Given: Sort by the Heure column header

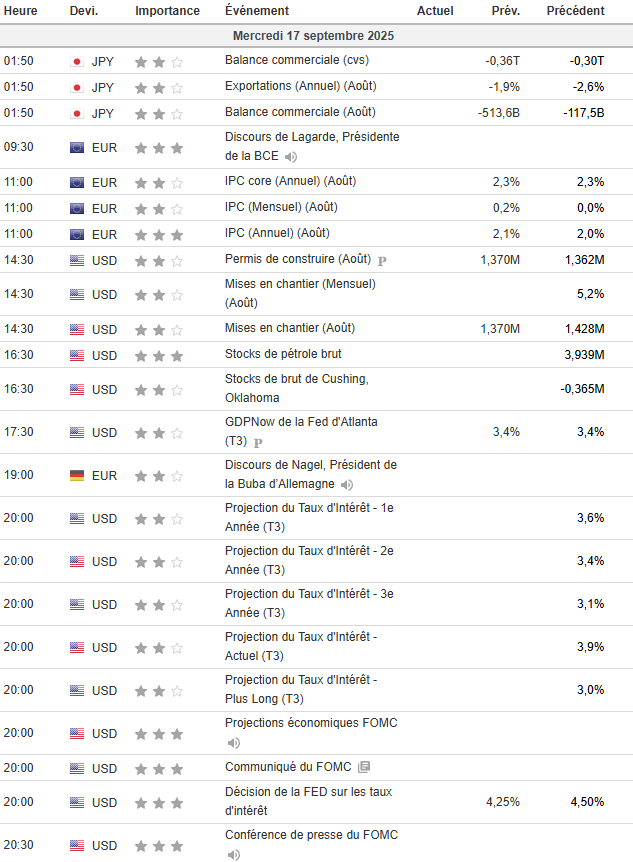Looking at the screenshot, I should point(19,10).
